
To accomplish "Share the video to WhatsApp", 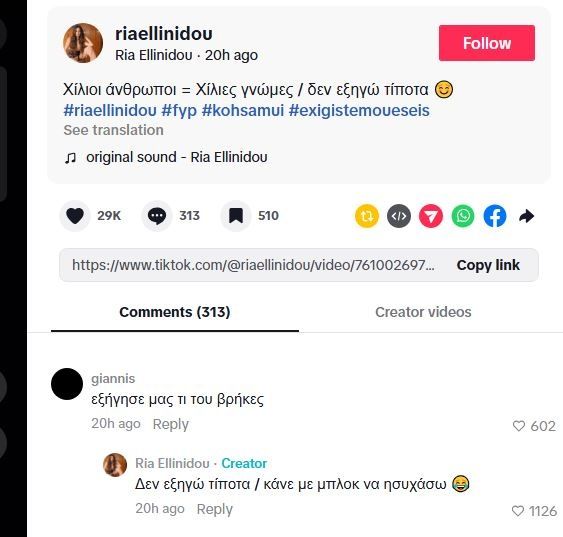I will pos(462,216).
